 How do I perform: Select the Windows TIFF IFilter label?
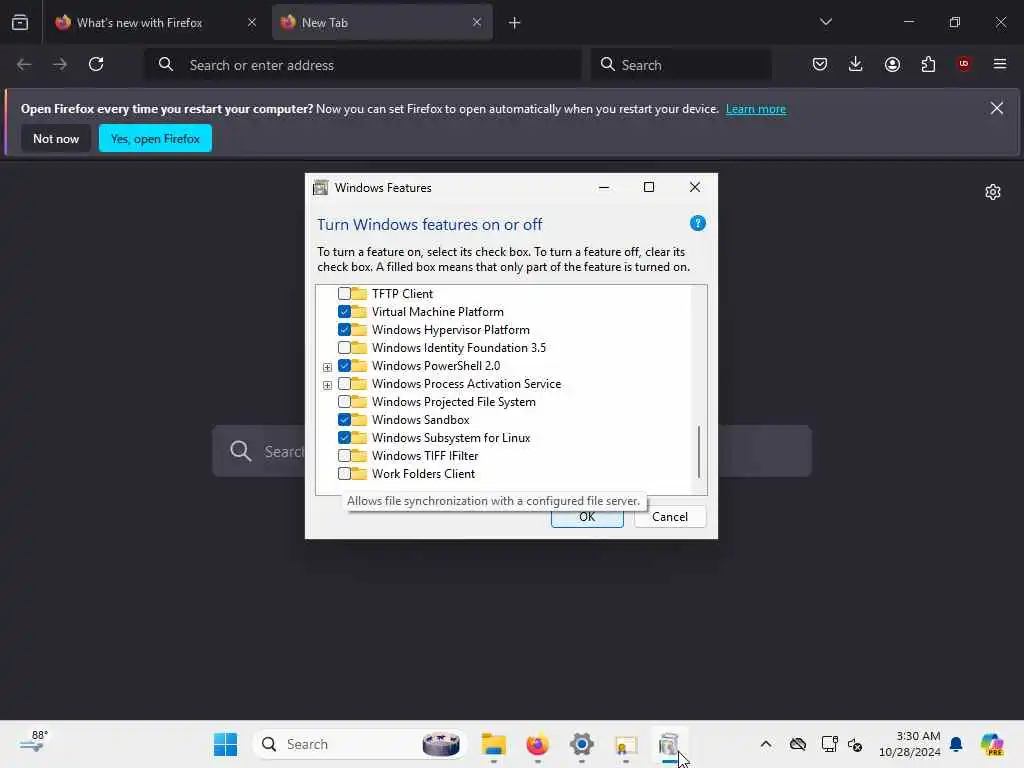pos(424,456)
